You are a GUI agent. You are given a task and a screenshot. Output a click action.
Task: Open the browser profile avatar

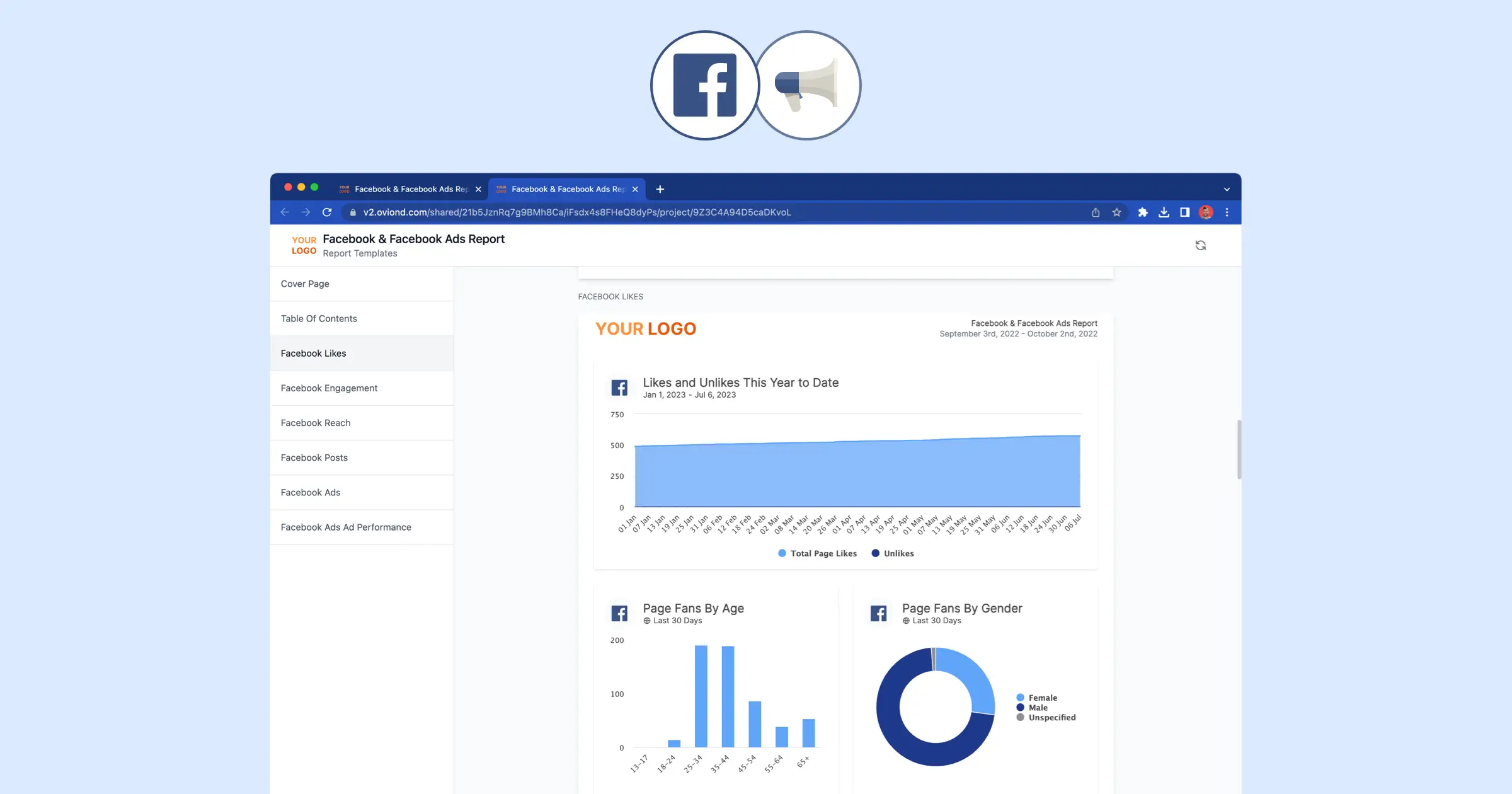pyautogui.click(x=1206, y=212)
